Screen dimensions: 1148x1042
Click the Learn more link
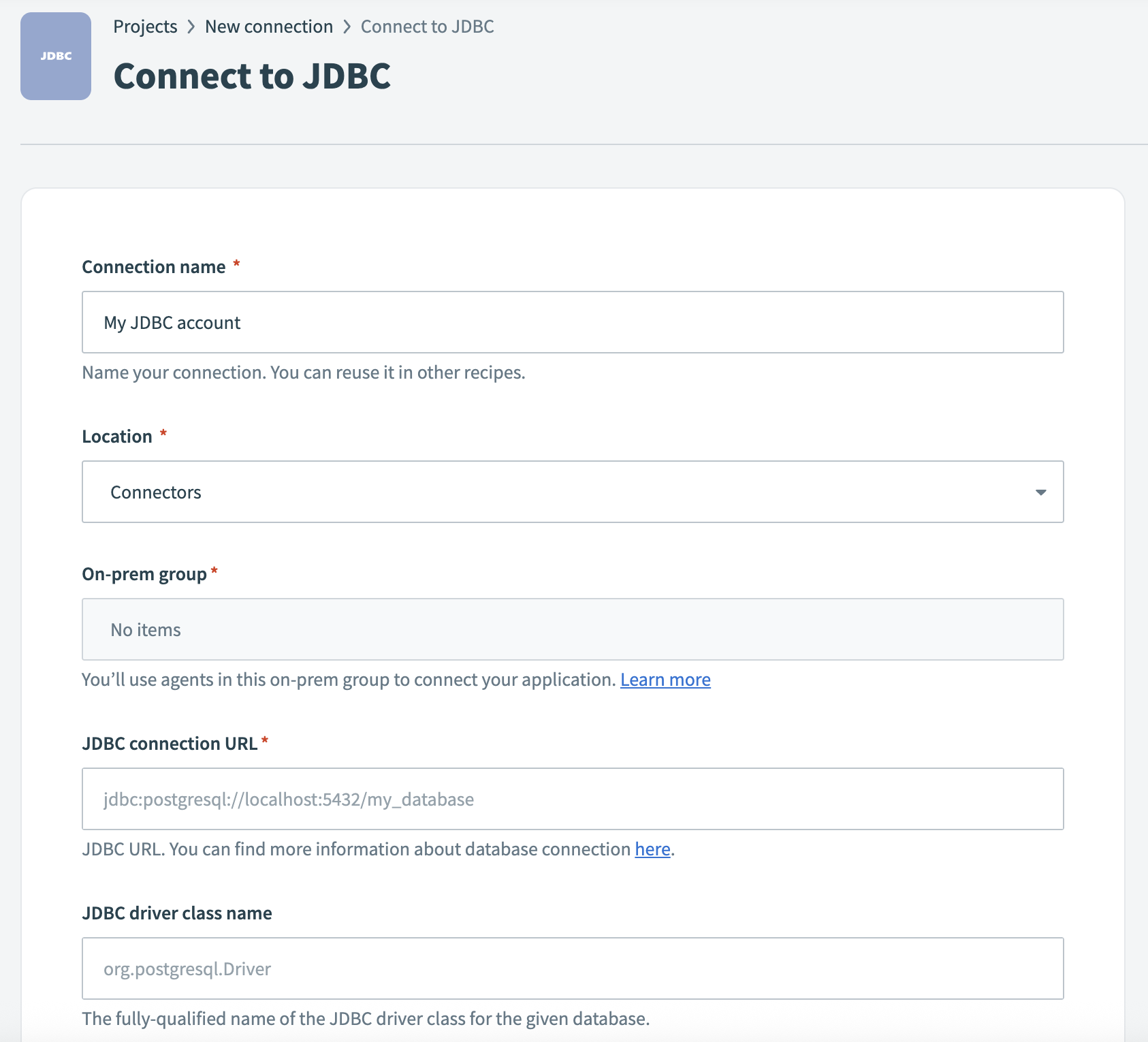click(x=665, y=679)
